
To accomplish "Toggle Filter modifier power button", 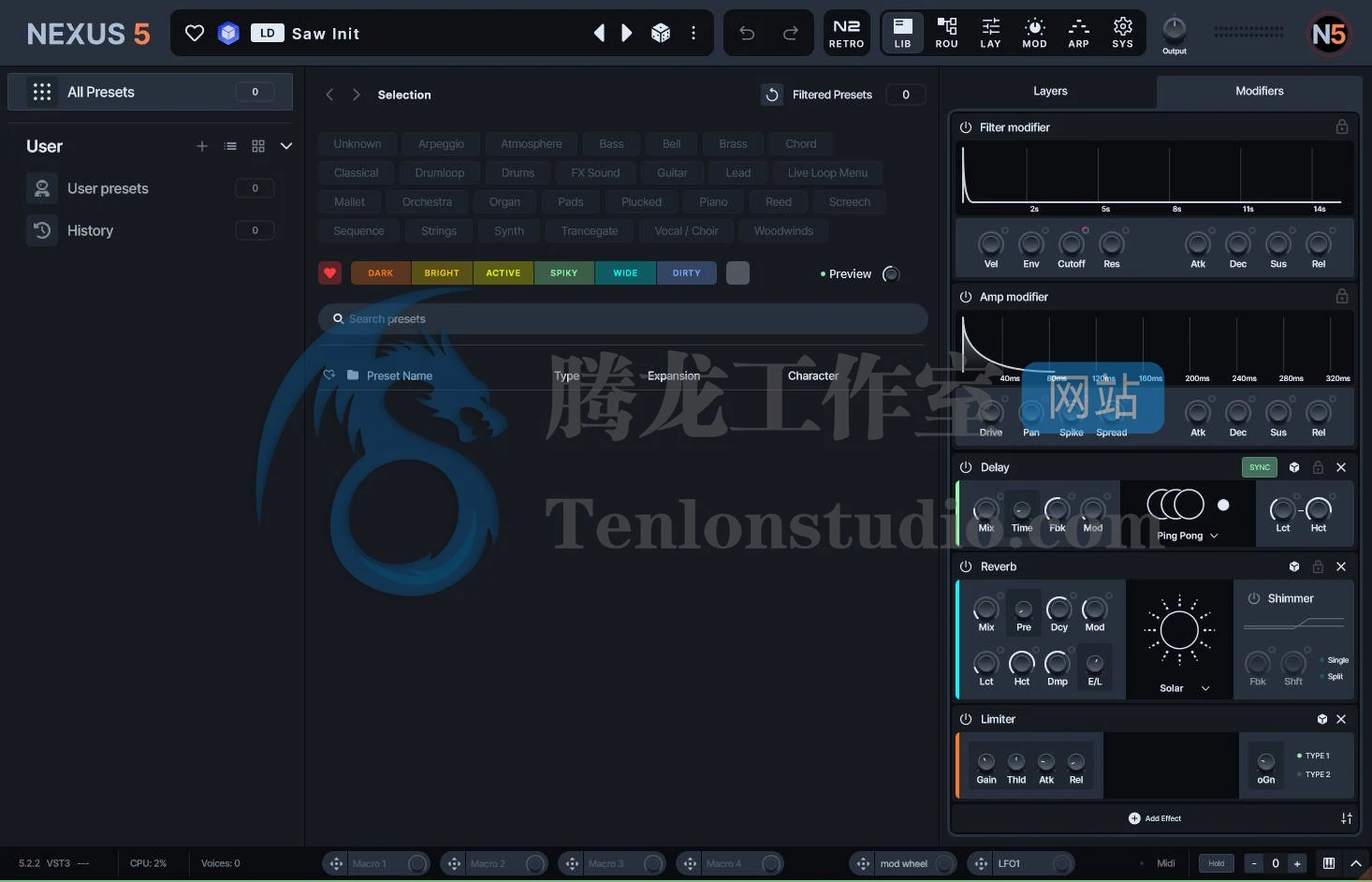I will coord(966,127).
